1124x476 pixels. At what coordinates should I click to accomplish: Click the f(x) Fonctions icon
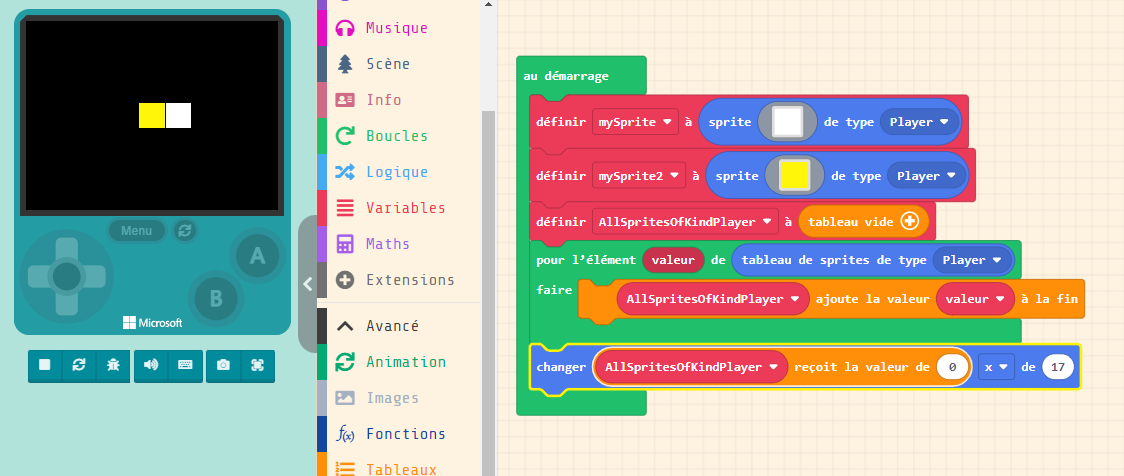click(345, 434)
